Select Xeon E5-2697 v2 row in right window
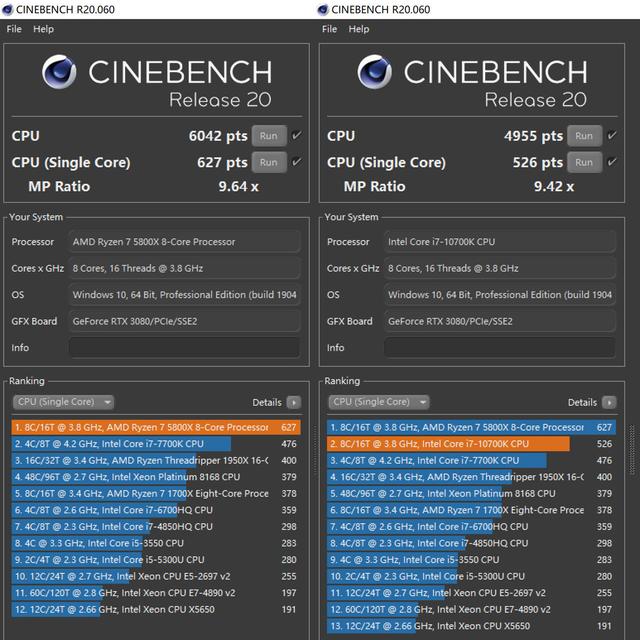Image resolution: width=640 pixels, height=640 pixels. pos(471,593)
